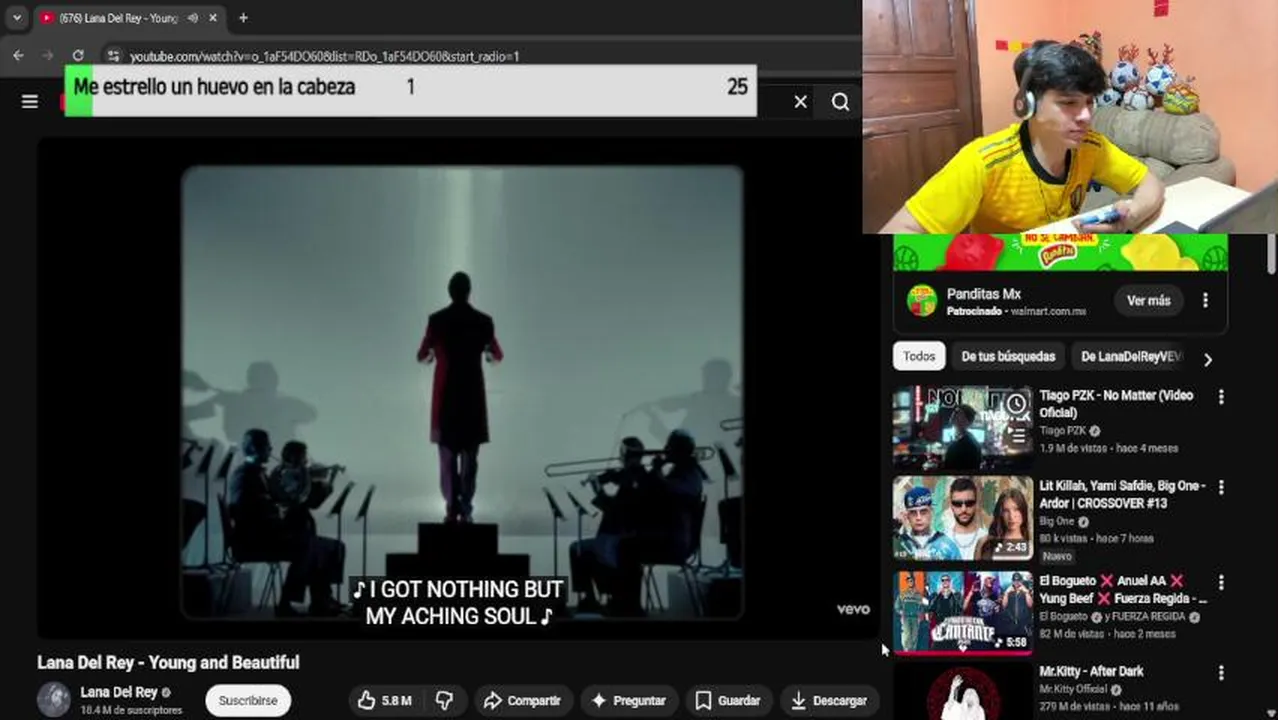
Task: Open the Lana Del Rey channel name link
Action: 119,692
